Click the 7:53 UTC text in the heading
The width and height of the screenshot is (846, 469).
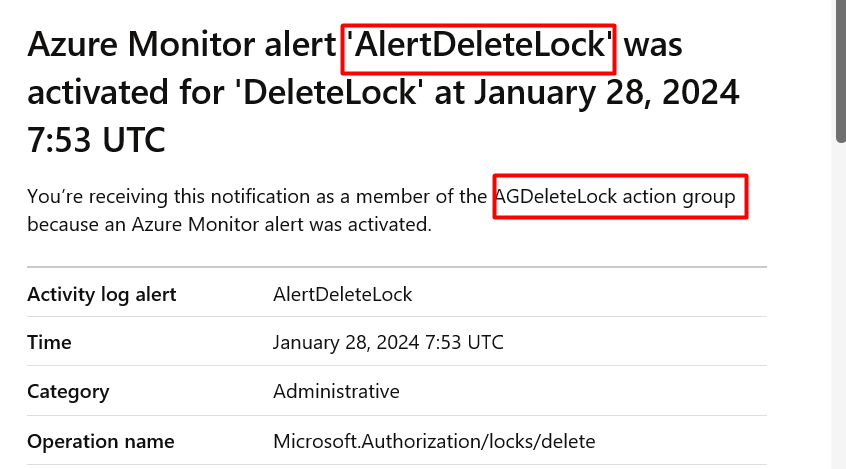tap(96, 140)
